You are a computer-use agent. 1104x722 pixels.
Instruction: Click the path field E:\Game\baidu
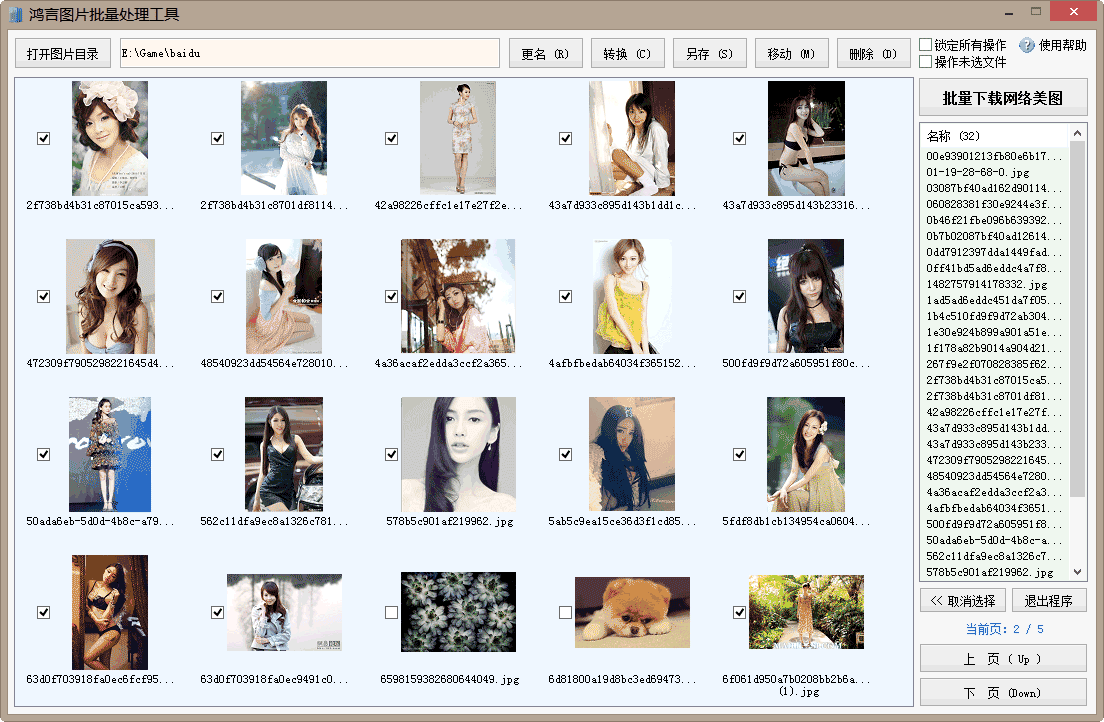310,54
